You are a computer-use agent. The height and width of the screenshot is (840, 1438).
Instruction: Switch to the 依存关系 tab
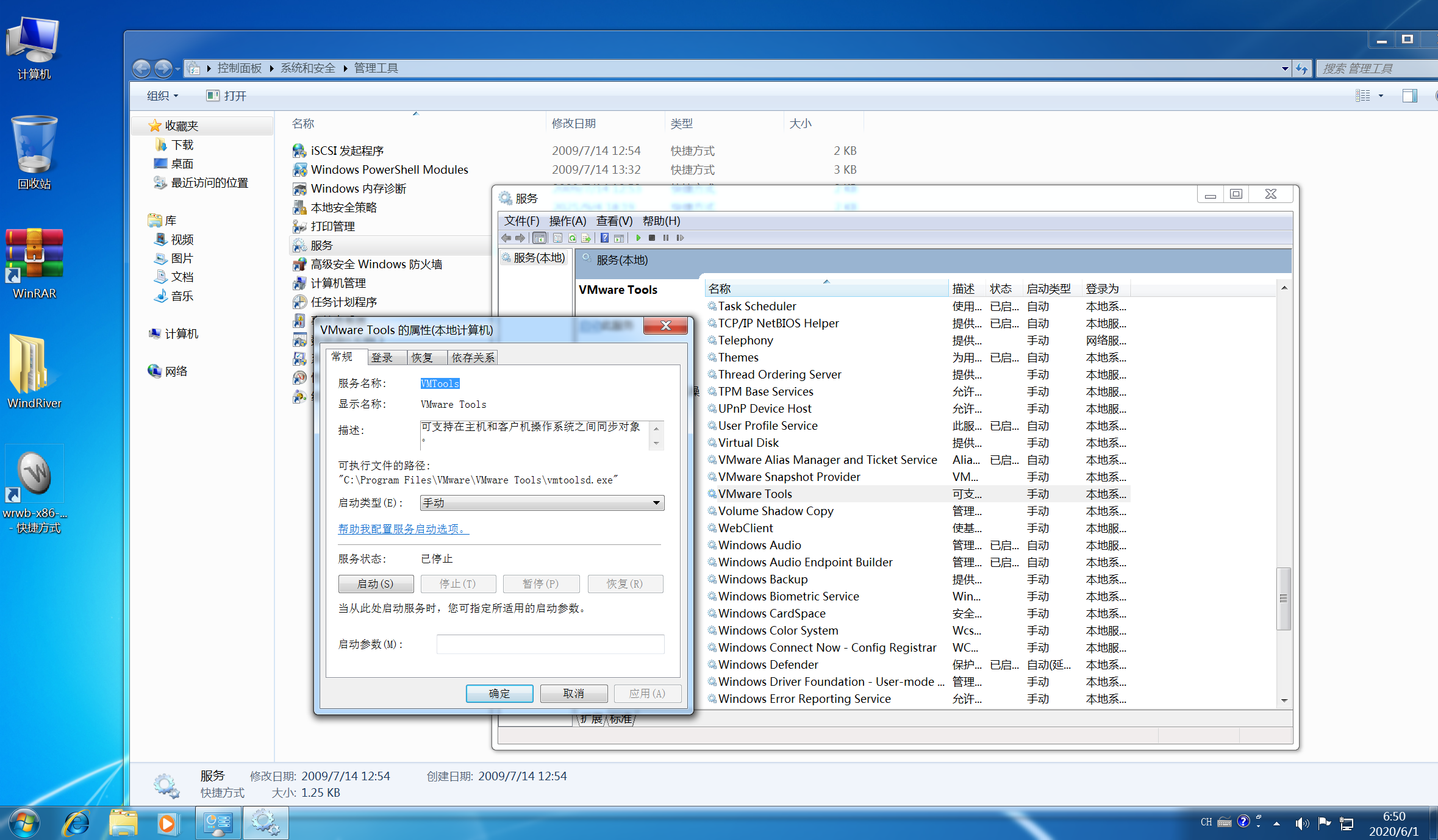(473, 358)
